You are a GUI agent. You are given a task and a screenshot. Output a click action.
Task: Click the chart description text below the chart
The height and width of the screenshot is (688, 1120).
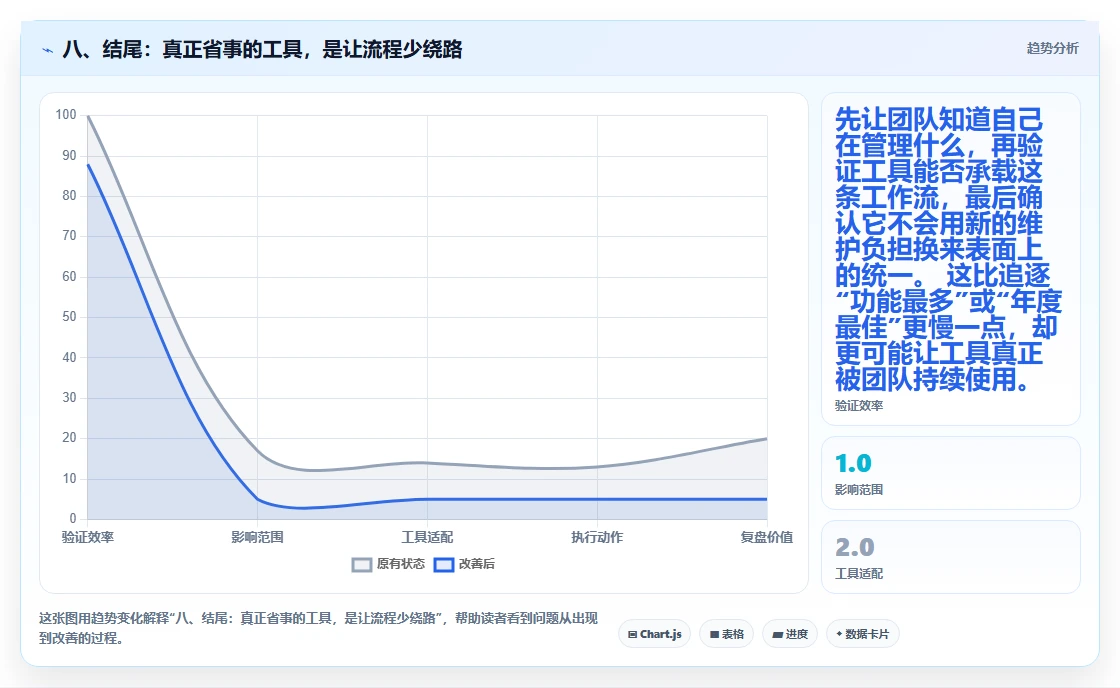point(318,628)
